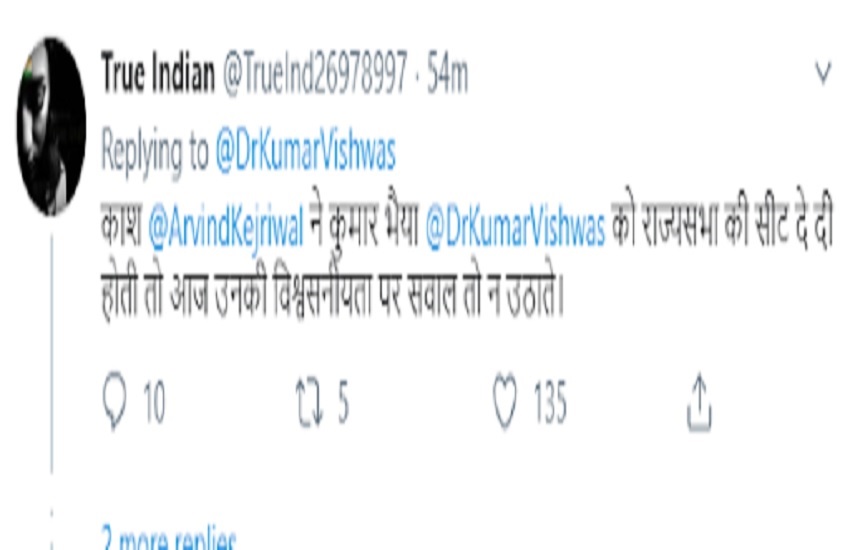Retweet this tweet using the retweet icon
The image size is (850, 550).
point(310,402)
